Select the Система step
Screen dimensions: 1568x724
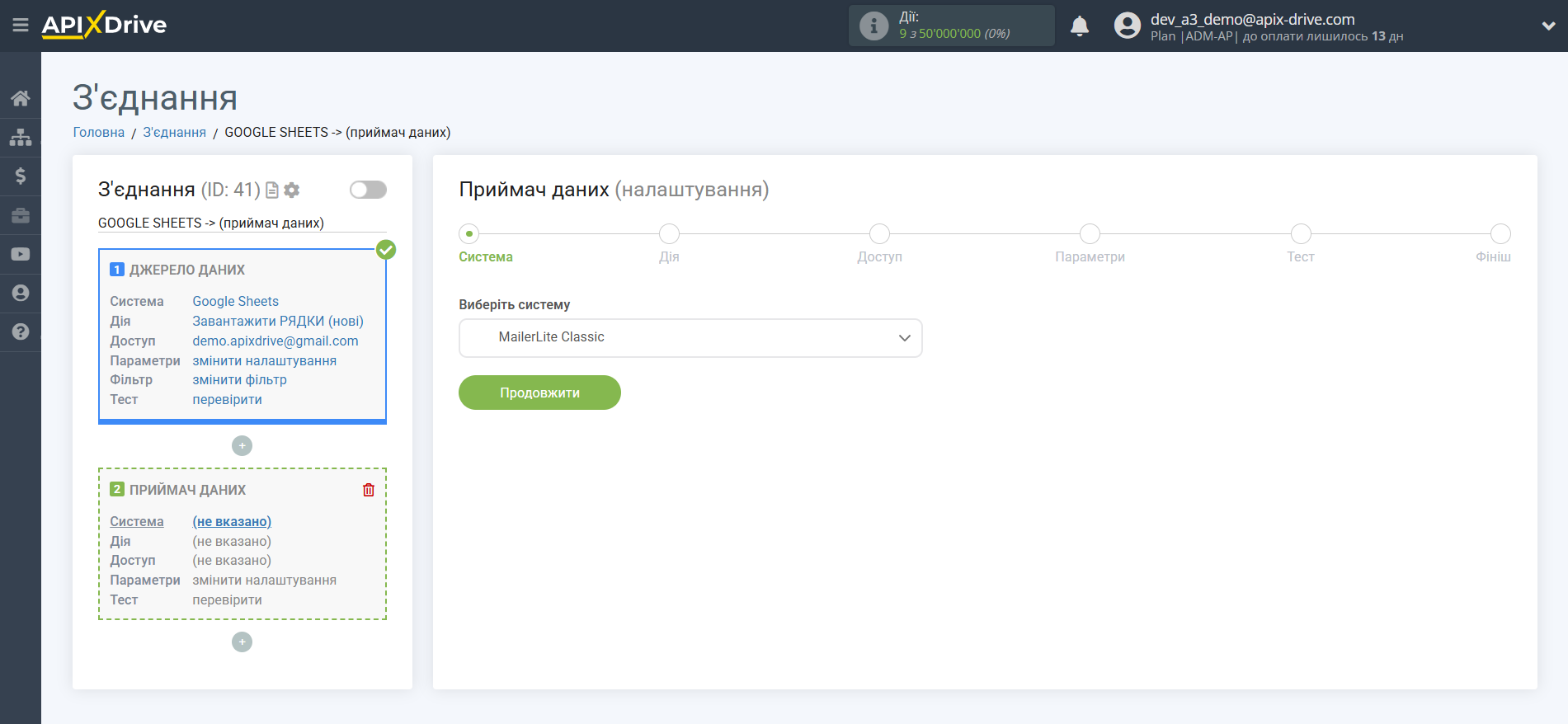pyautogui.click(x=469, y=234)
